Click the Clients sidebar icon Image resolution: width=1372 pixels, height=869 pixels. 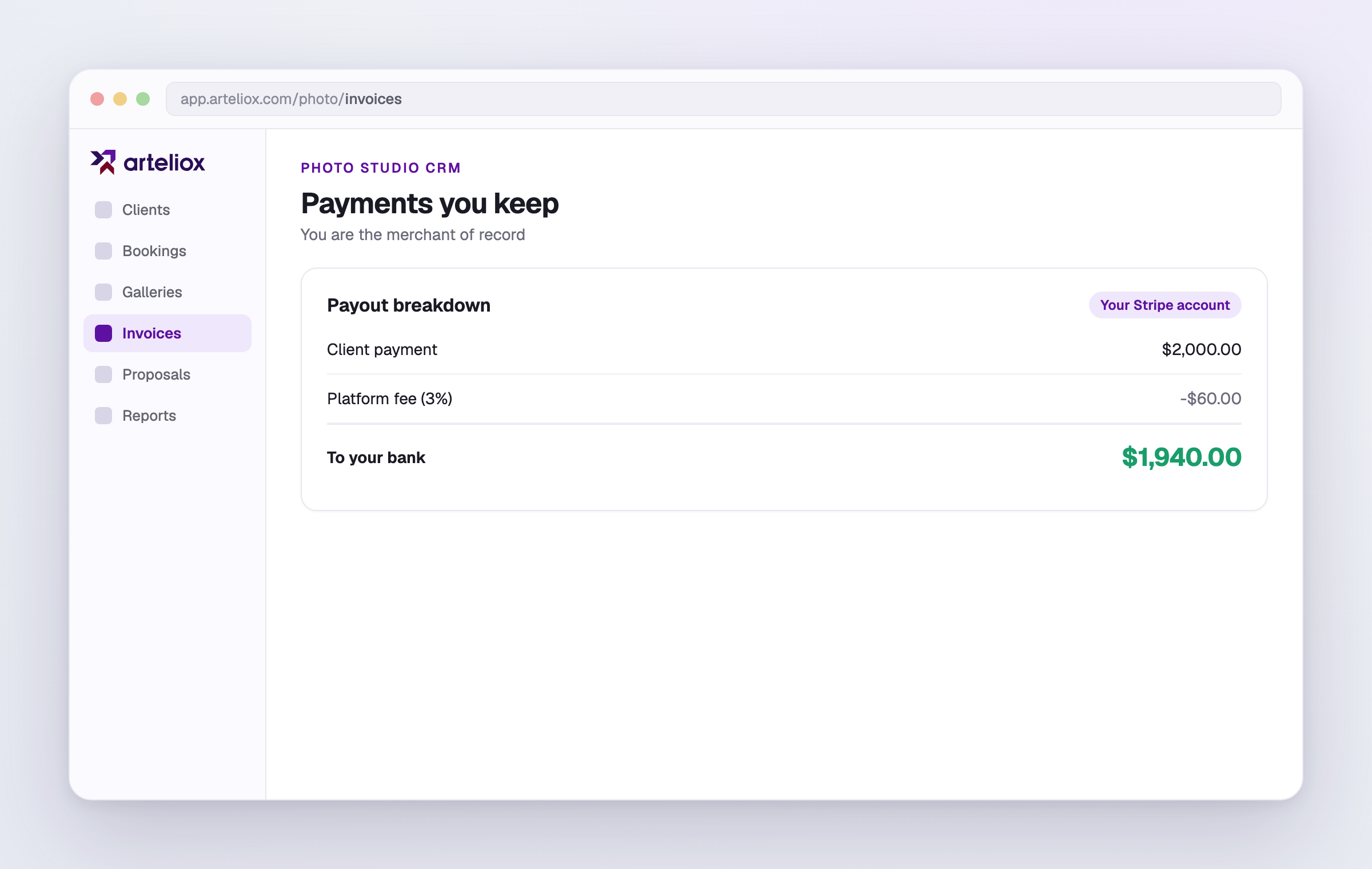click(x=103, y=210)
